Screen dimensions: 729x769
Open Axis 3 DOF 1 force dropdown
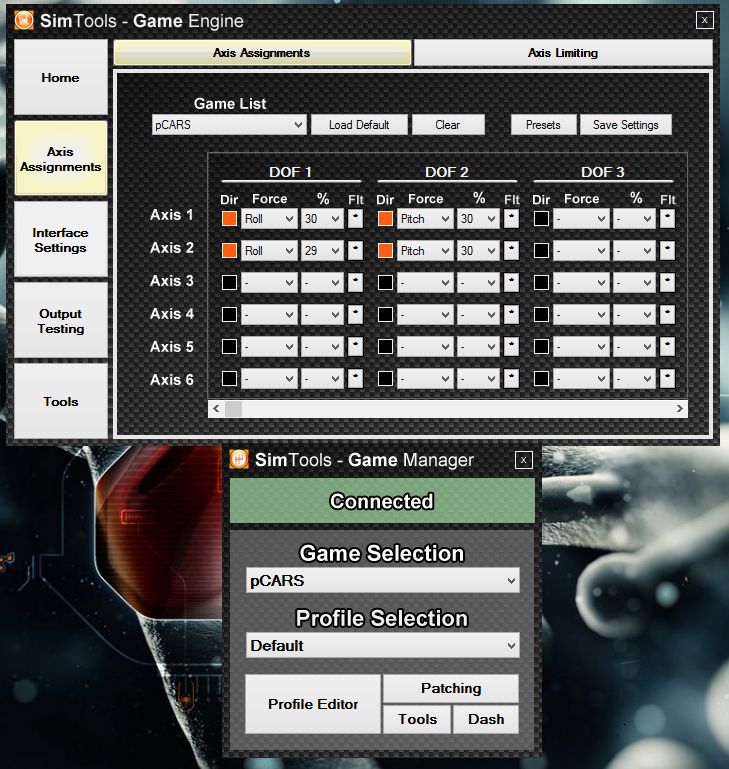click(x=269, y=282)
